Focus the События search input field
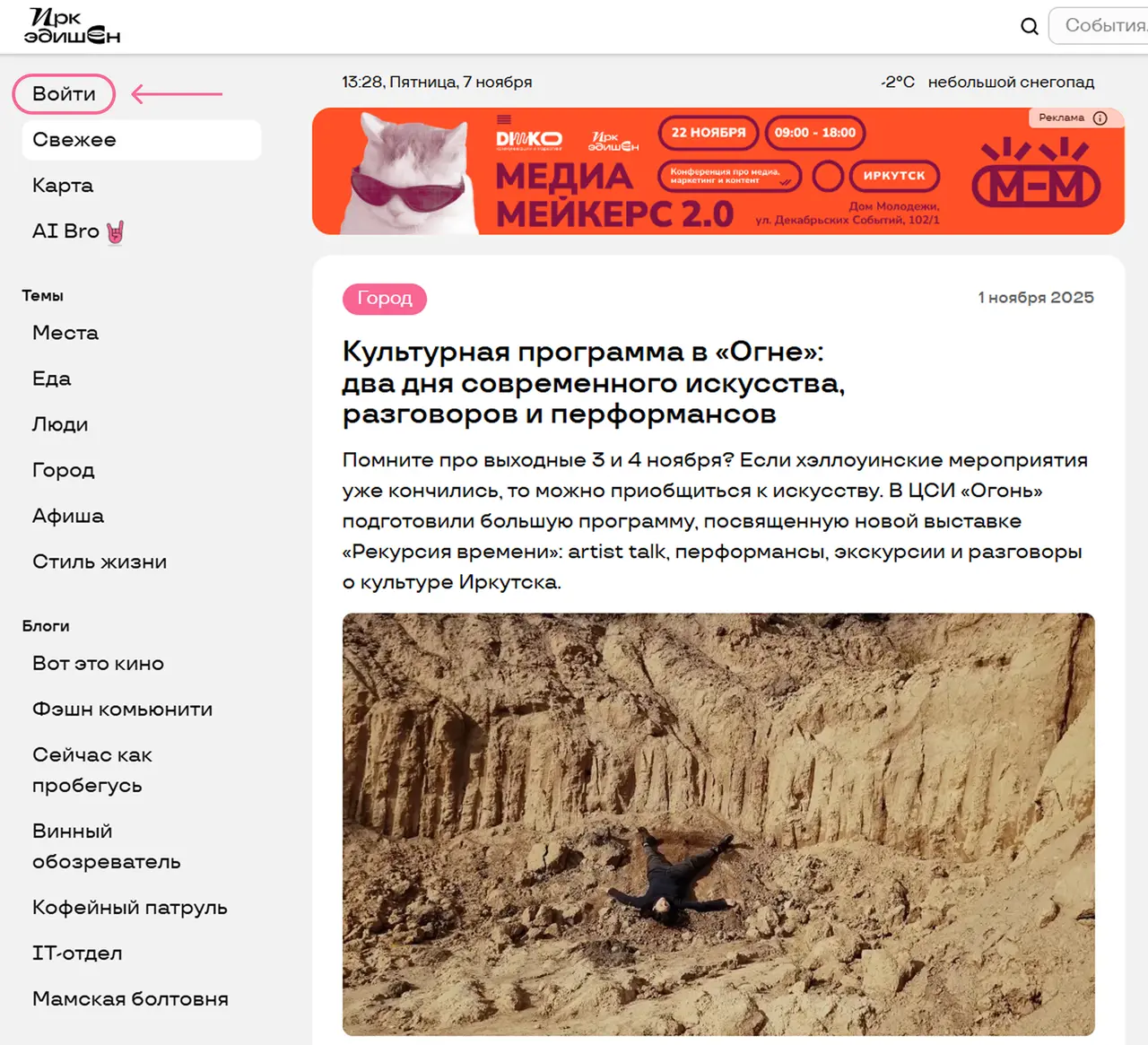This screenshot has width=1148, height=1045. pos(1099,26)
